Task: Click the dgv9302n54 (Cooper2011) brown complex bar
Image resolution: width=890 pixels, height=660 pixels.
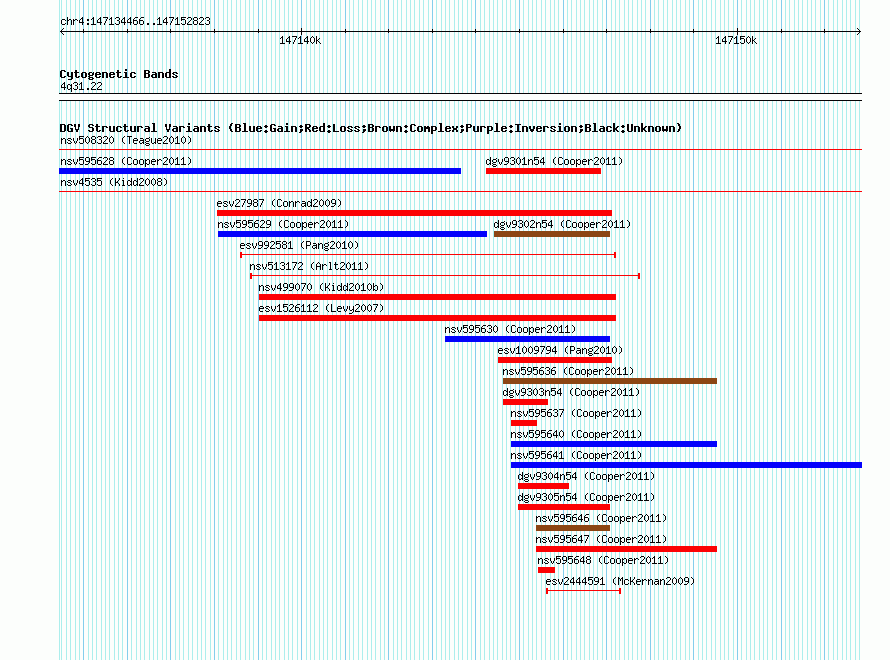Action: pyautogui.click(x=552, y=234)
